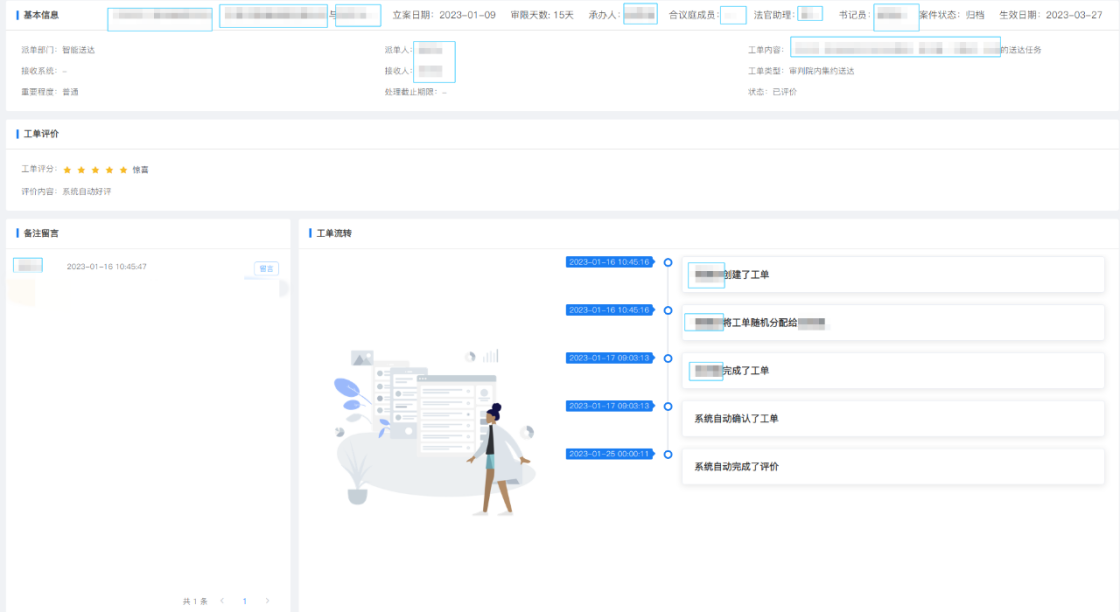Click the first 2023-01-17 09:03:13 timestamp tag
This screenshot has width=1120, height=612.
[x=609, y=358]
